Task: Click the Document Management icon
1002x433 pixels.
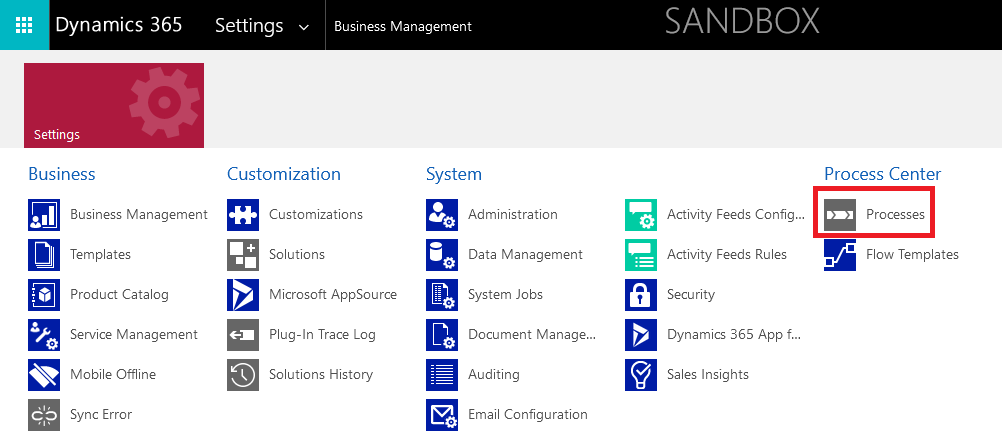Action: (442, 335)
